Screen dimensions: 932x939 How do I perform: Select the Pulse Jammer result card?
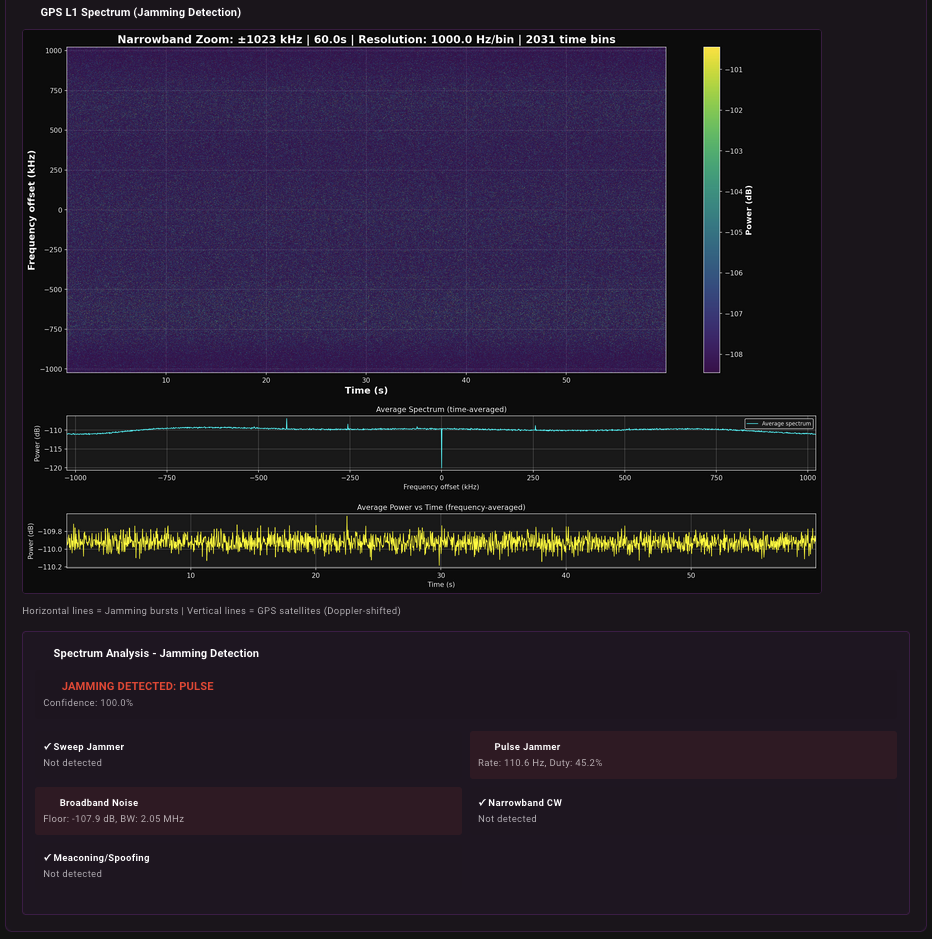pyautogui.click(x=683, y=755)
